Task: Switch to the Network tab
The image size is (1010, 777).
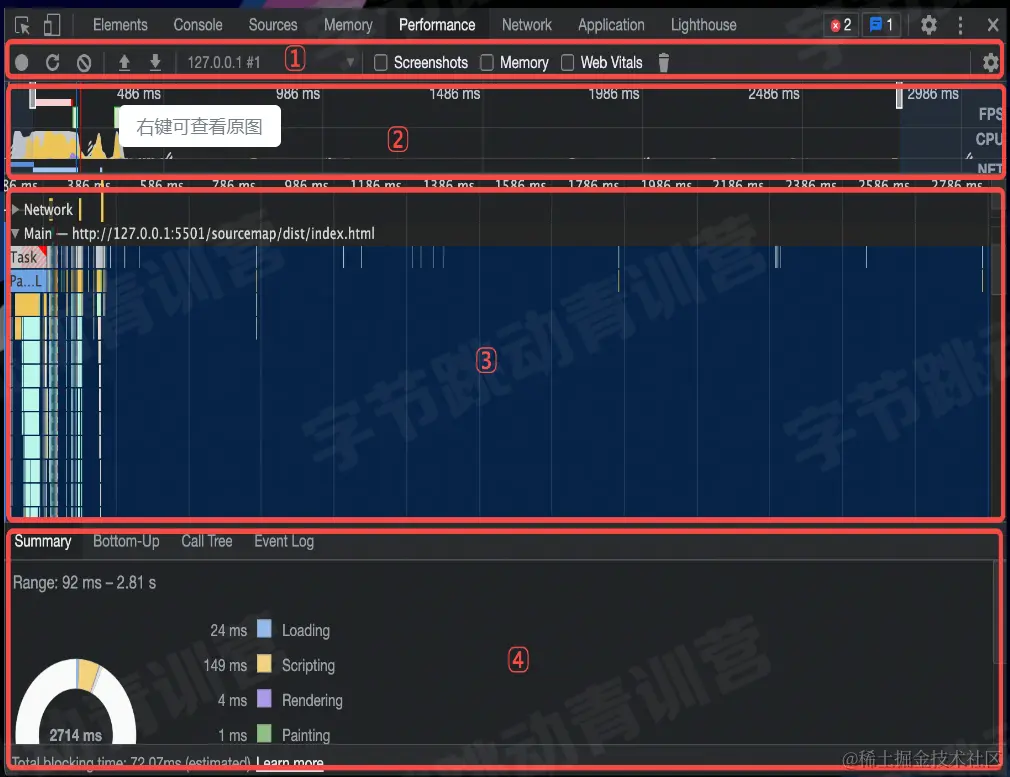Action: click(527, 25)
